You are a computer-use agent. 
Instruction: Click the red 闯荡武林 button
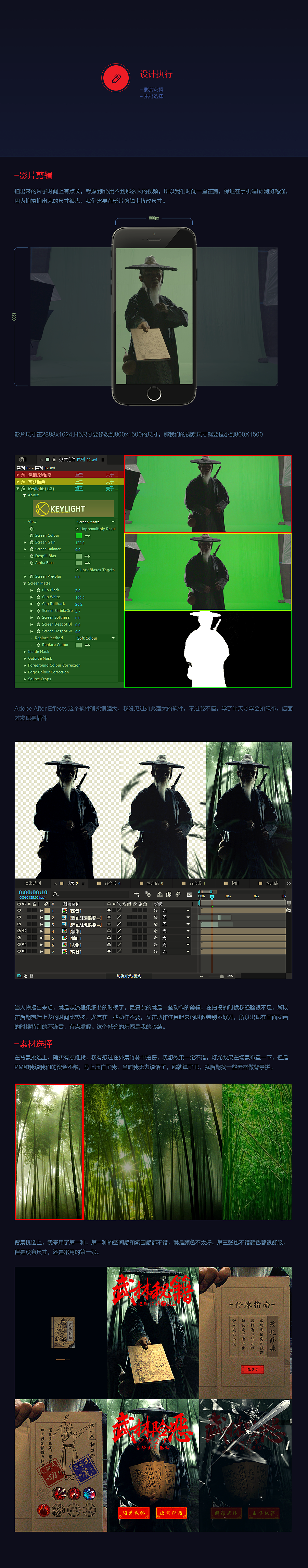[x=133, y=1513]
